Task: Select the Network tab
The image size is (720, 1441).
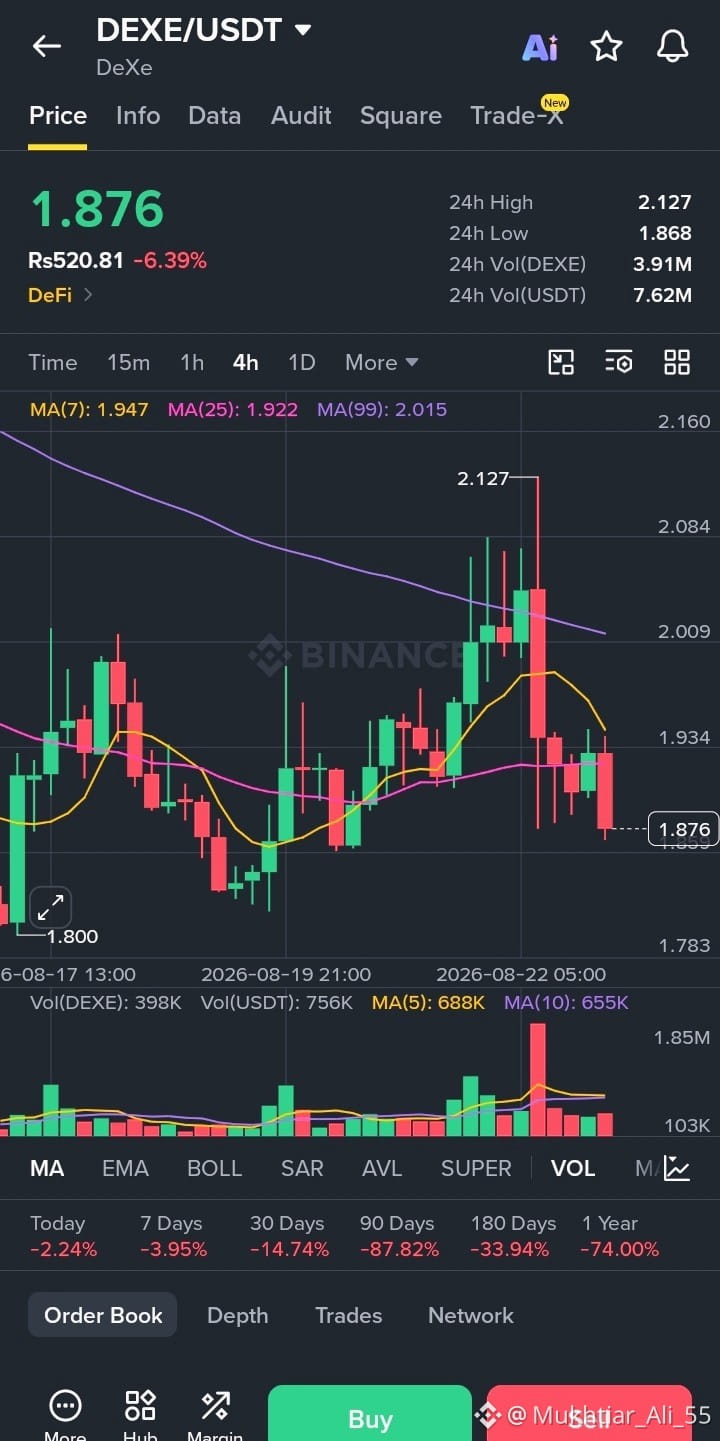Action: pos(471,1315)
